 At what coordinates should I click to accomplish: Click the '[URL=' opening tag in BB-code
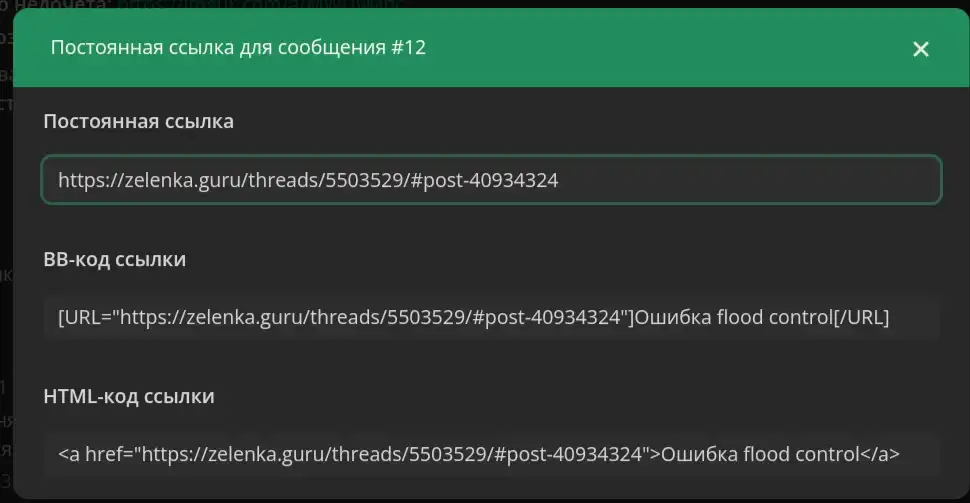pyautogui.click(x=84, y=318)
